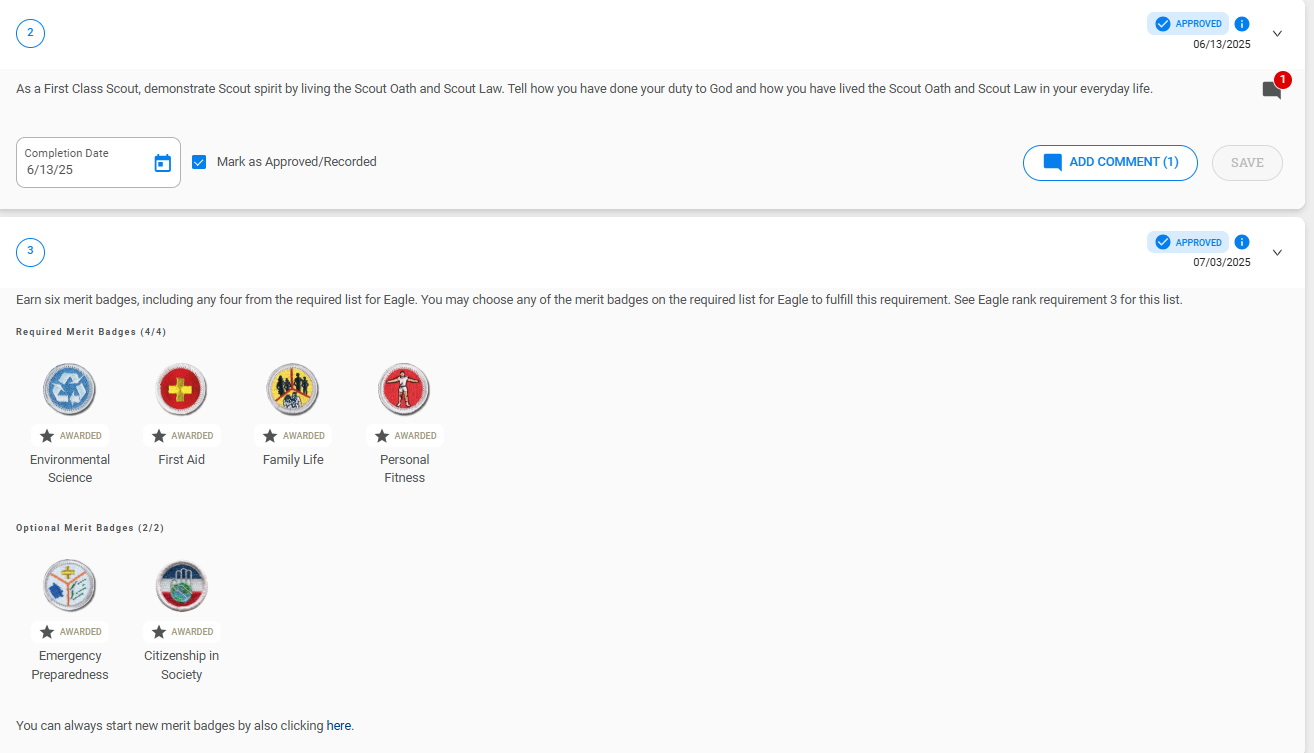
Task: Open comment bubble with red notification badge
Action: click(x=1272, y=90)
